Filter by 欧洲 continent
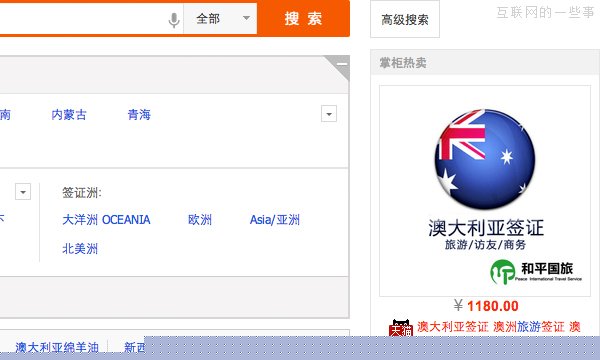The image size is (600, 360). pos(200,220)
